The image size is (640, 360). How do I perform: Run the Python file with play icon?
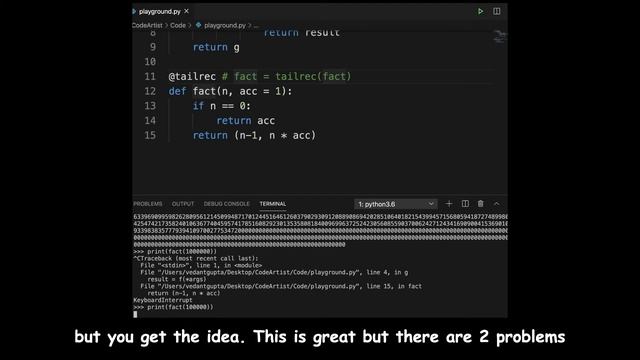click(480, 11)
